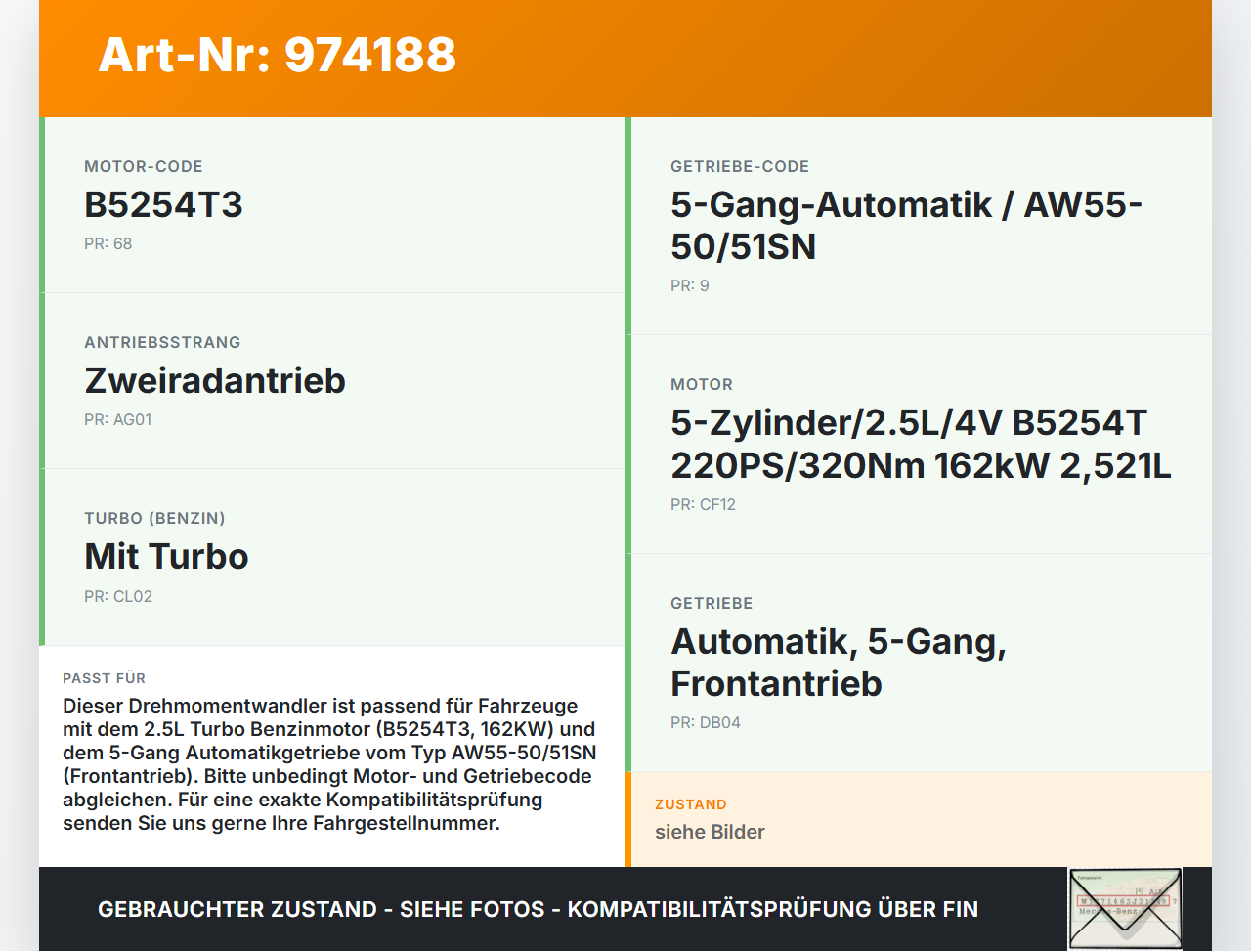1251x952 pixels.
Task: Click the siehe Bilder link under ZUSTAND
Action: click(x=711, y=832)
